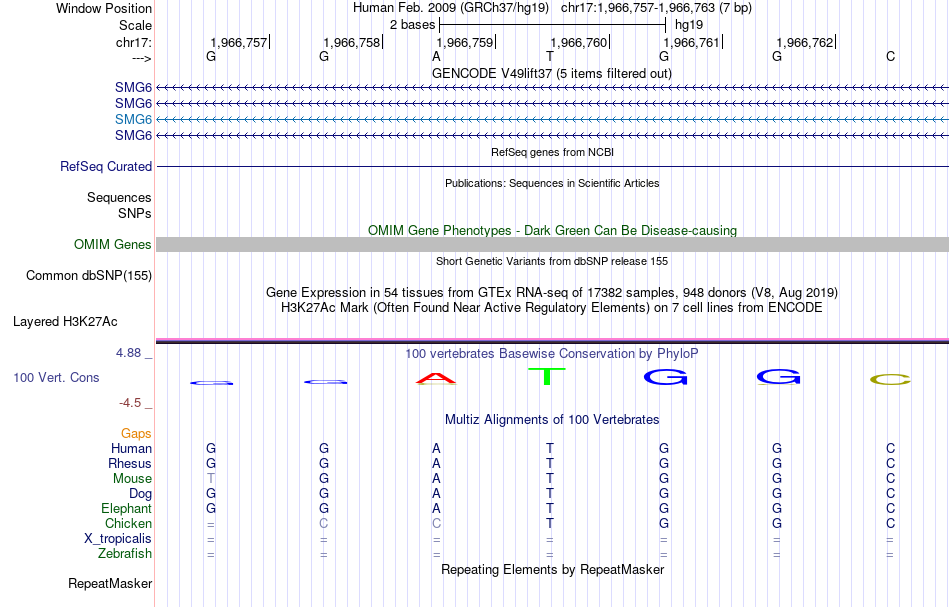Screen dimensions: 950x607
Task: Click the chr17: ruler label
Action: [x=134, y=42]
